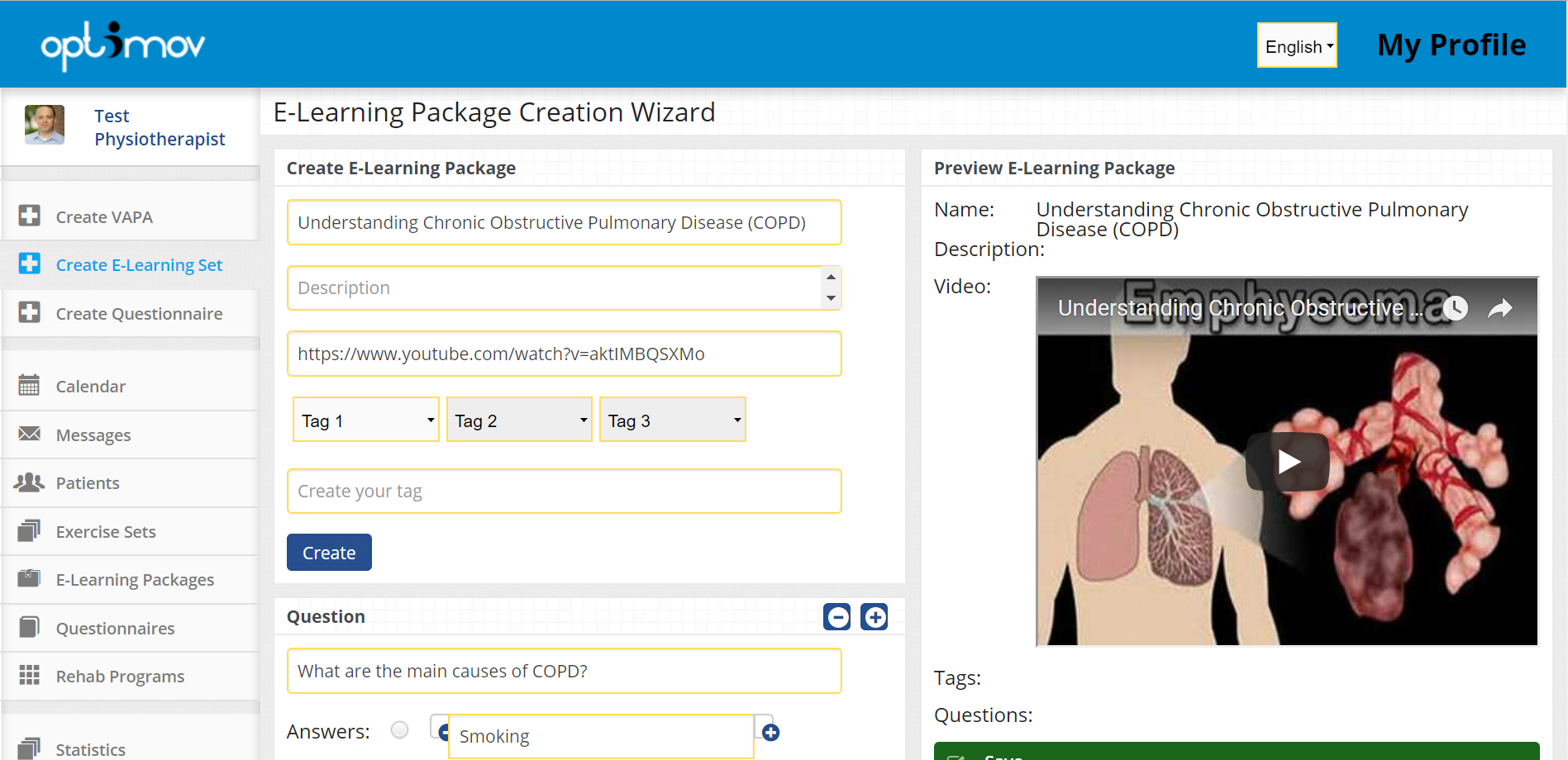Go to Questionnaires in sidebar
This screenshot has height=760, width=1568.
[x=131, y=628]
